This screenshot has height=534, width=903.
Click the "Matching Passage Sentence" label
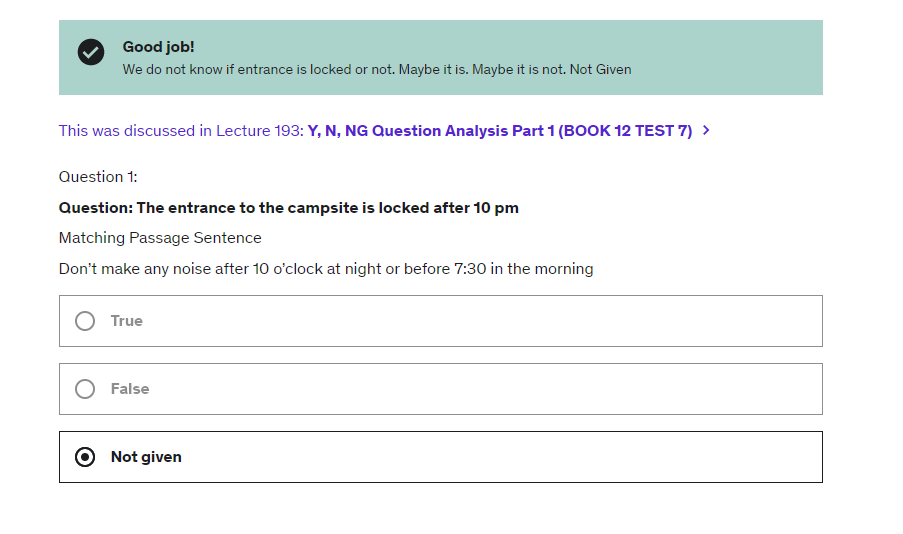[160, 238]
